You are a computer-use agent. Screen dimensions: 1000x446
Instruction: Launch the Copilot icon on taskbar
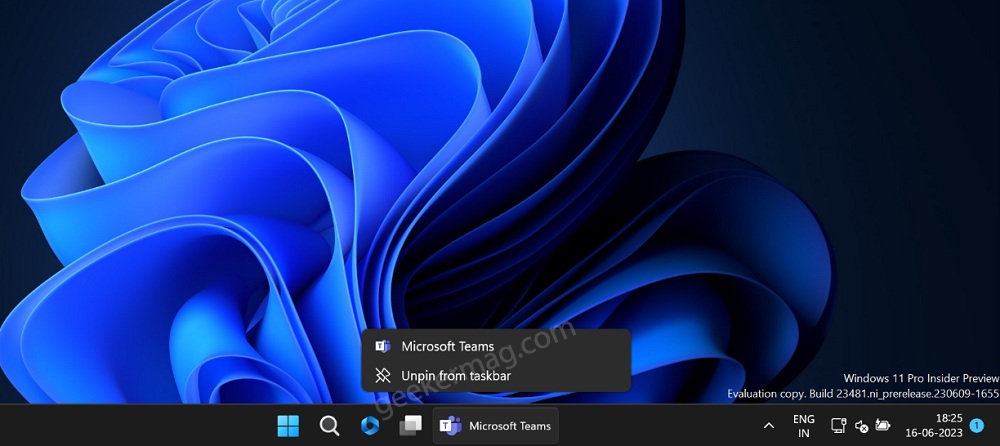370,426
